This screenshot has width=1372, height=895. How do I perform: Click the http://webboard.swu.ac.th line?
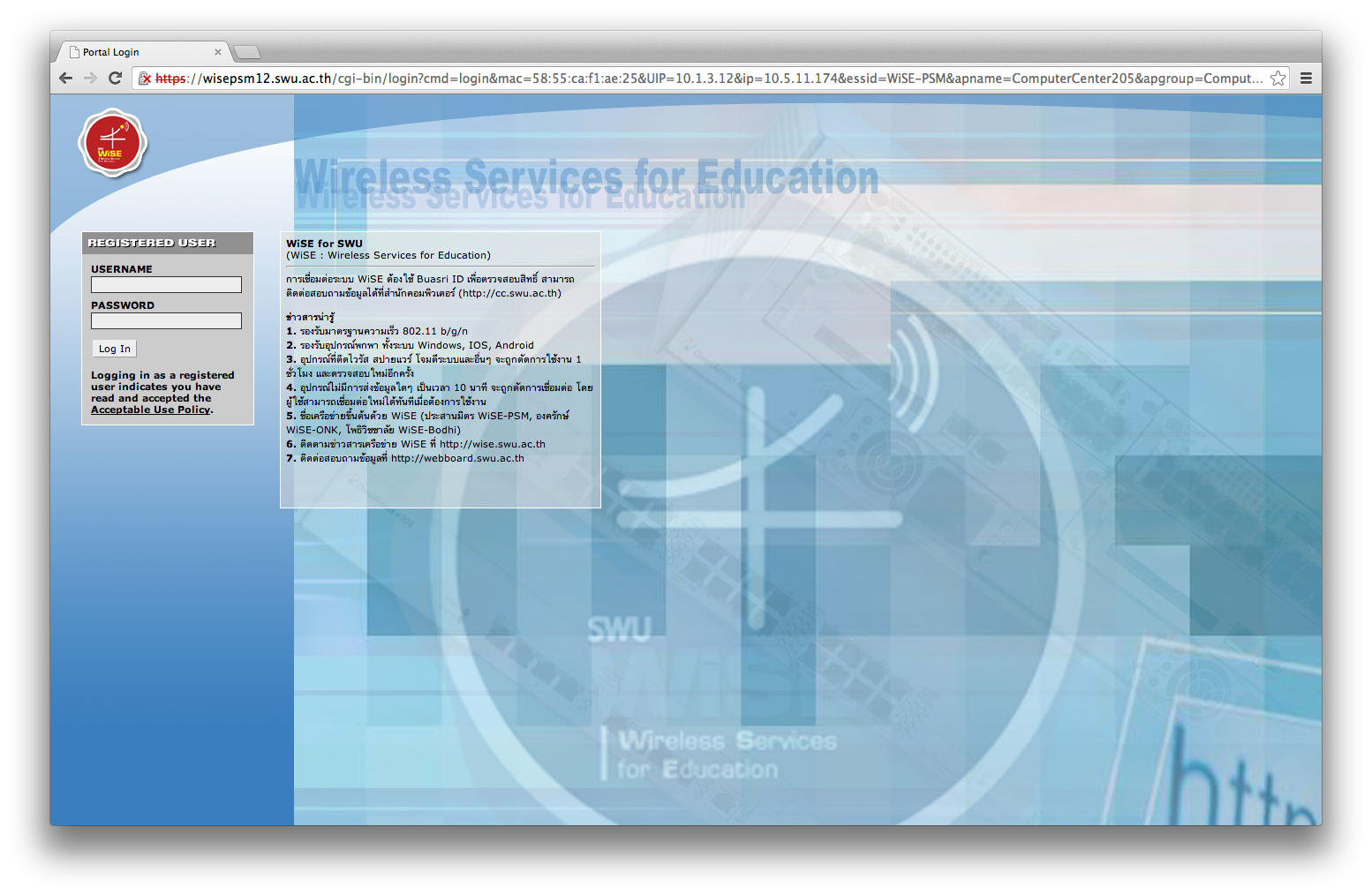coord(405,458)
